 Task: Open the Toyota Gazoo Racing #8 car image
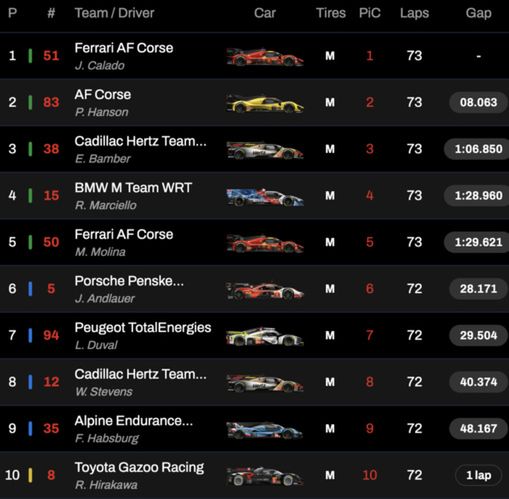pyautogui.click(x=265, y=476)
